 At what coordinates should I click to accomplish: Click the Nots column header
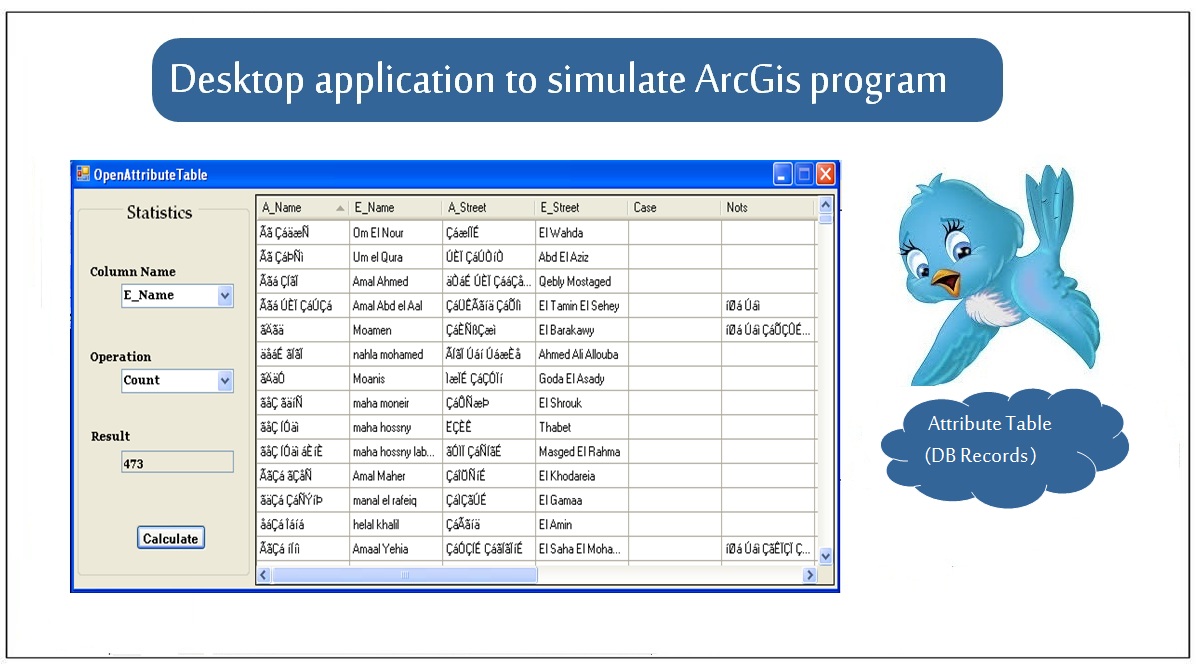pos(766,208)
